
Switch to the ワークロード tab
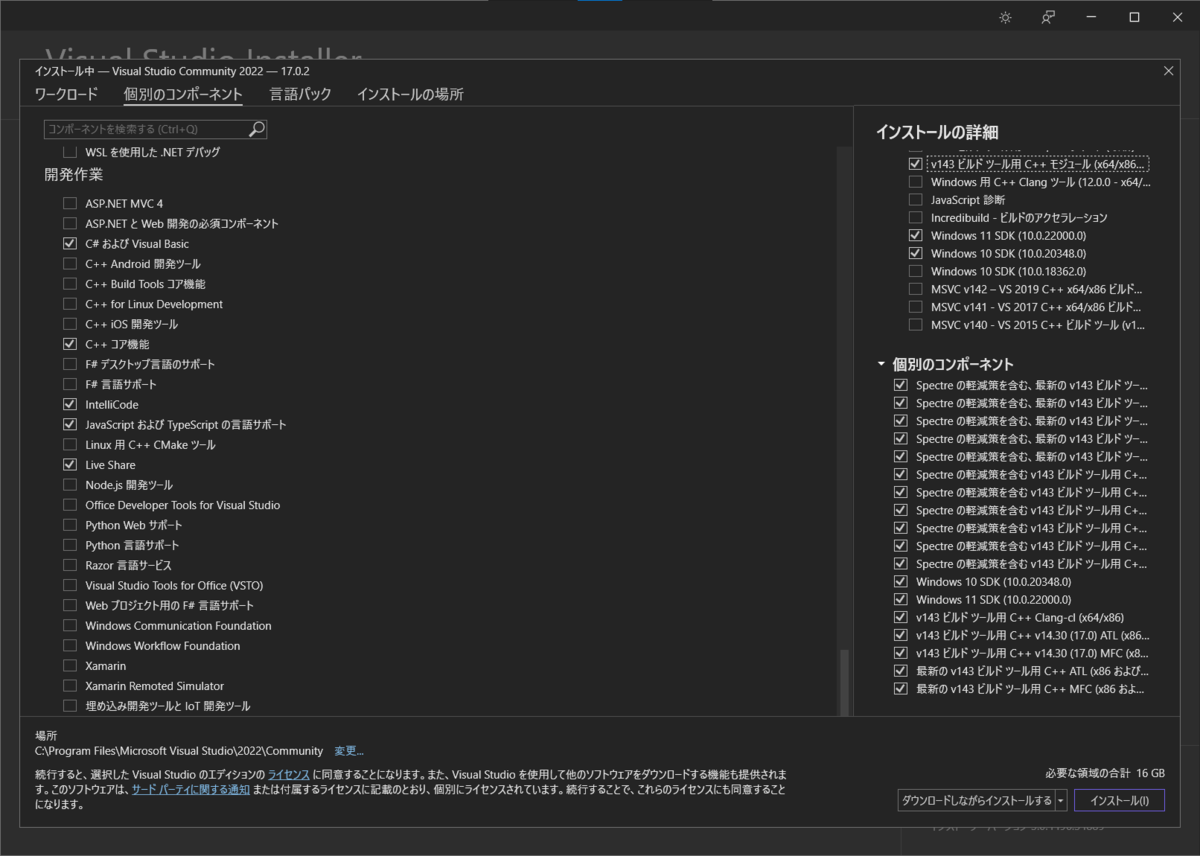(x=66, y=94)
